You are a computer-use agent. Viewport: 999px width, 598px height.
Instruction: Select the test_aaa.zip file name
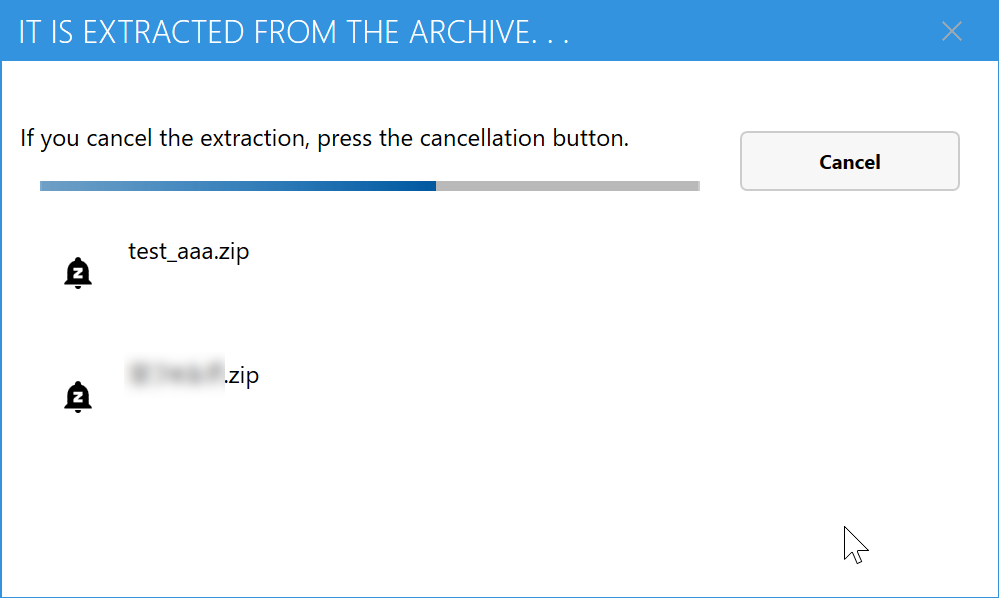coord(188,252)
